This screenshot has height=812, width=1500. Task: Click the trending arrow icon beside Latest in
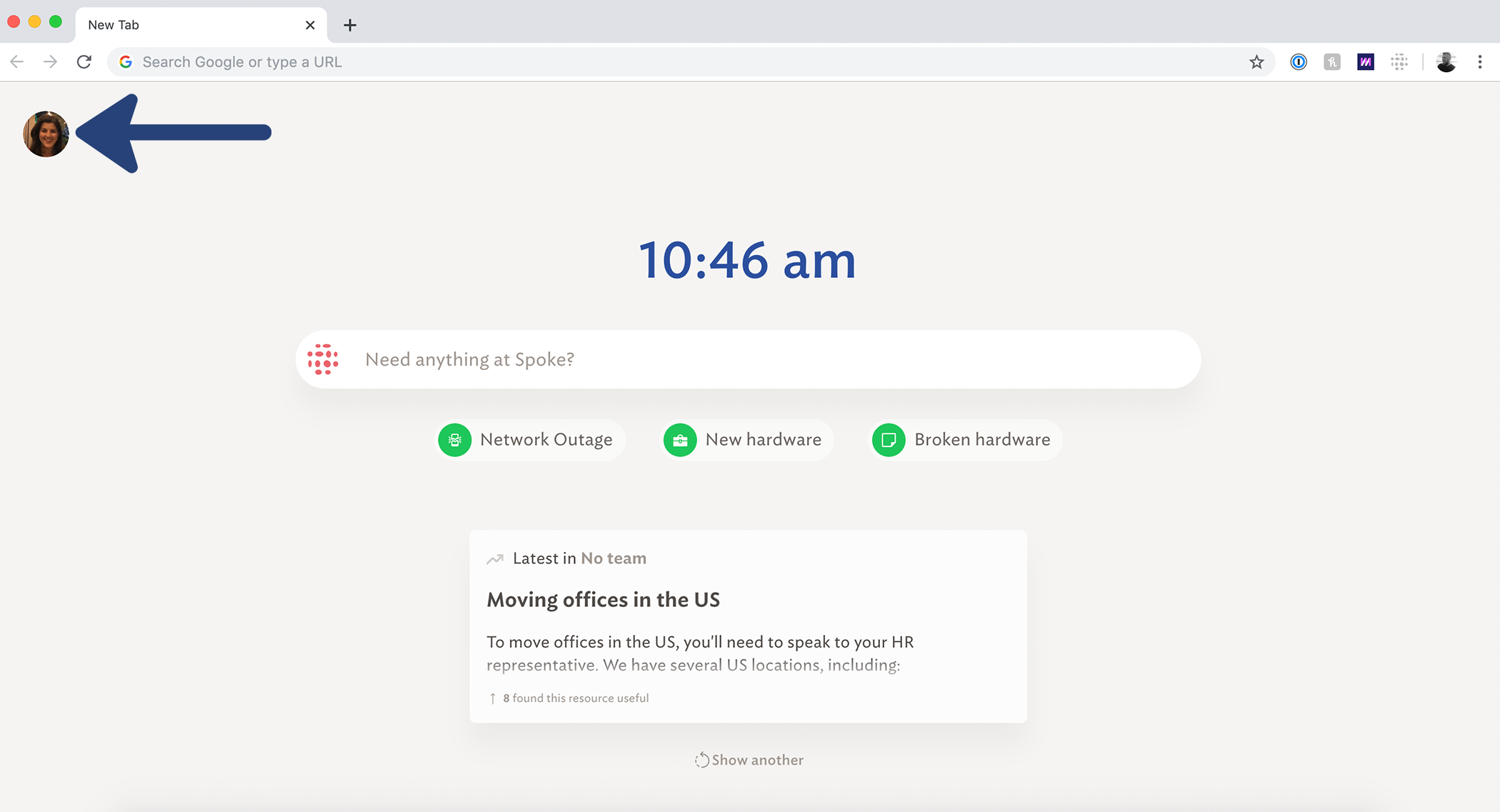coord(495,559)
